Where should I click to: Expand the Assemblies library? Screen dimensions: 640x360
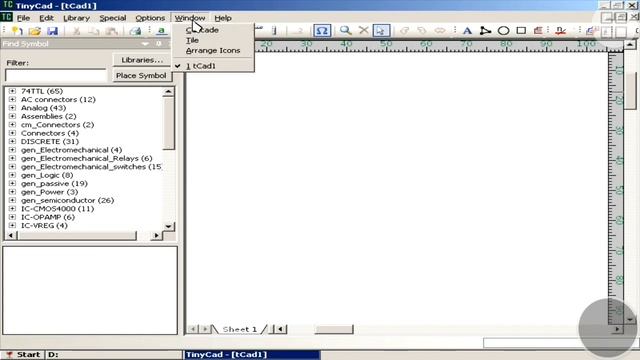[x=12, y=116]
